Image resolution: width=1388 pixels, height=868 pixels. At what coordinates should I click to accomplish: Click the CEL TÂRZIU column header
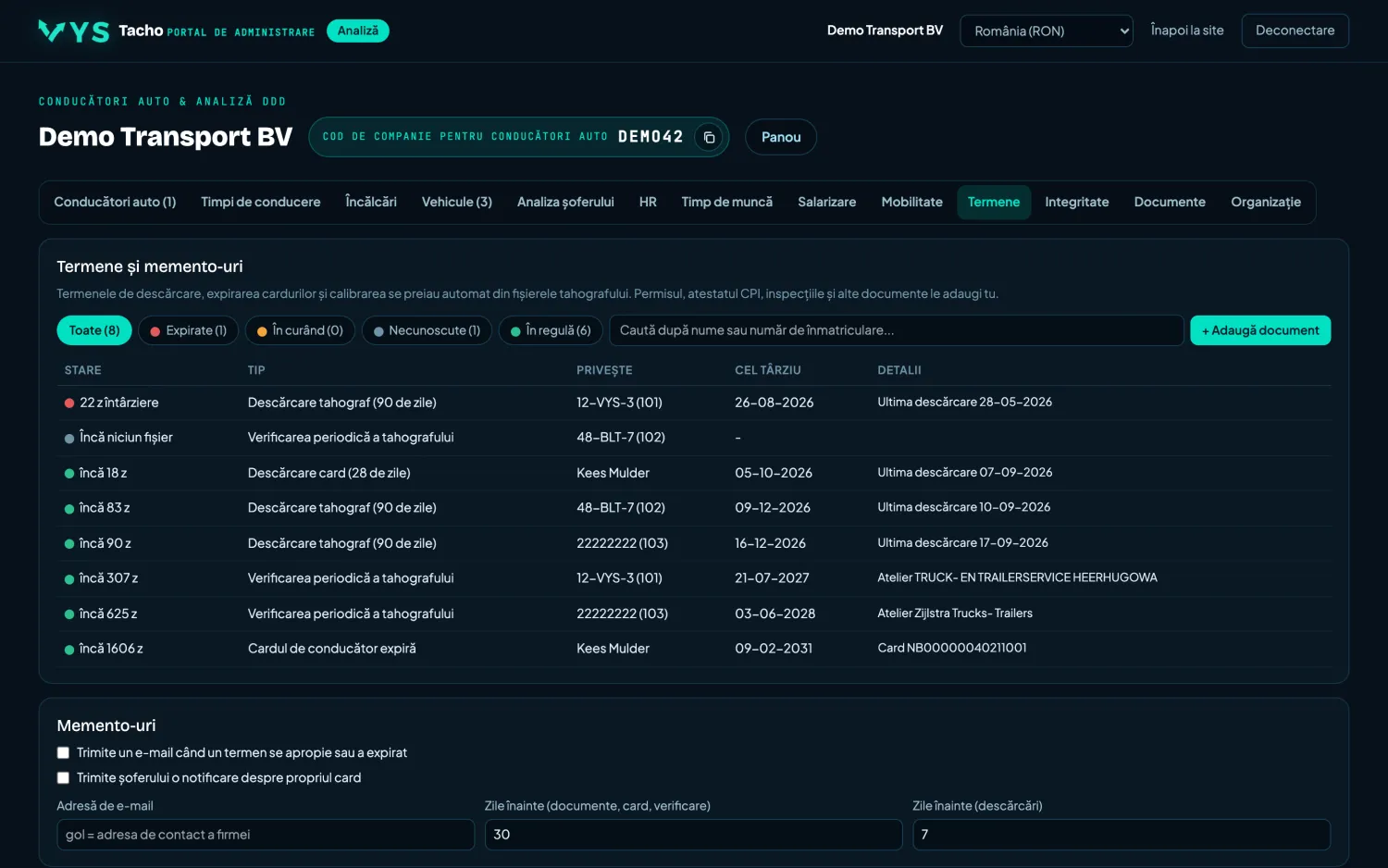coord(768,370)
